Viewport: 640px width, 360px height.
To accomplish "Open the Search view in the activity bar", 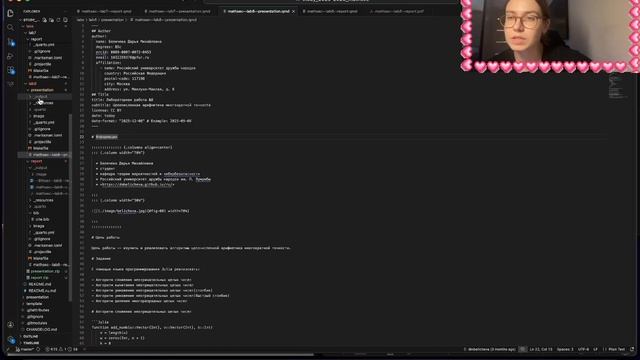I will click(x=10, y=27).
